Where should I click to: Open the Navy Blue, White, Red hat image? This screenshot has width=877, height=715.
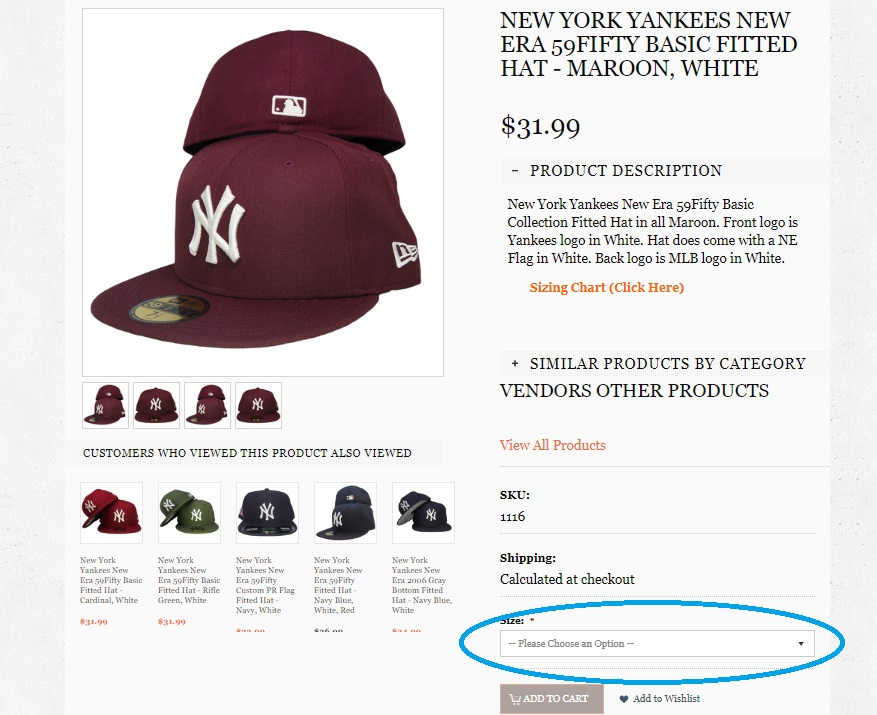pos(345,513)
